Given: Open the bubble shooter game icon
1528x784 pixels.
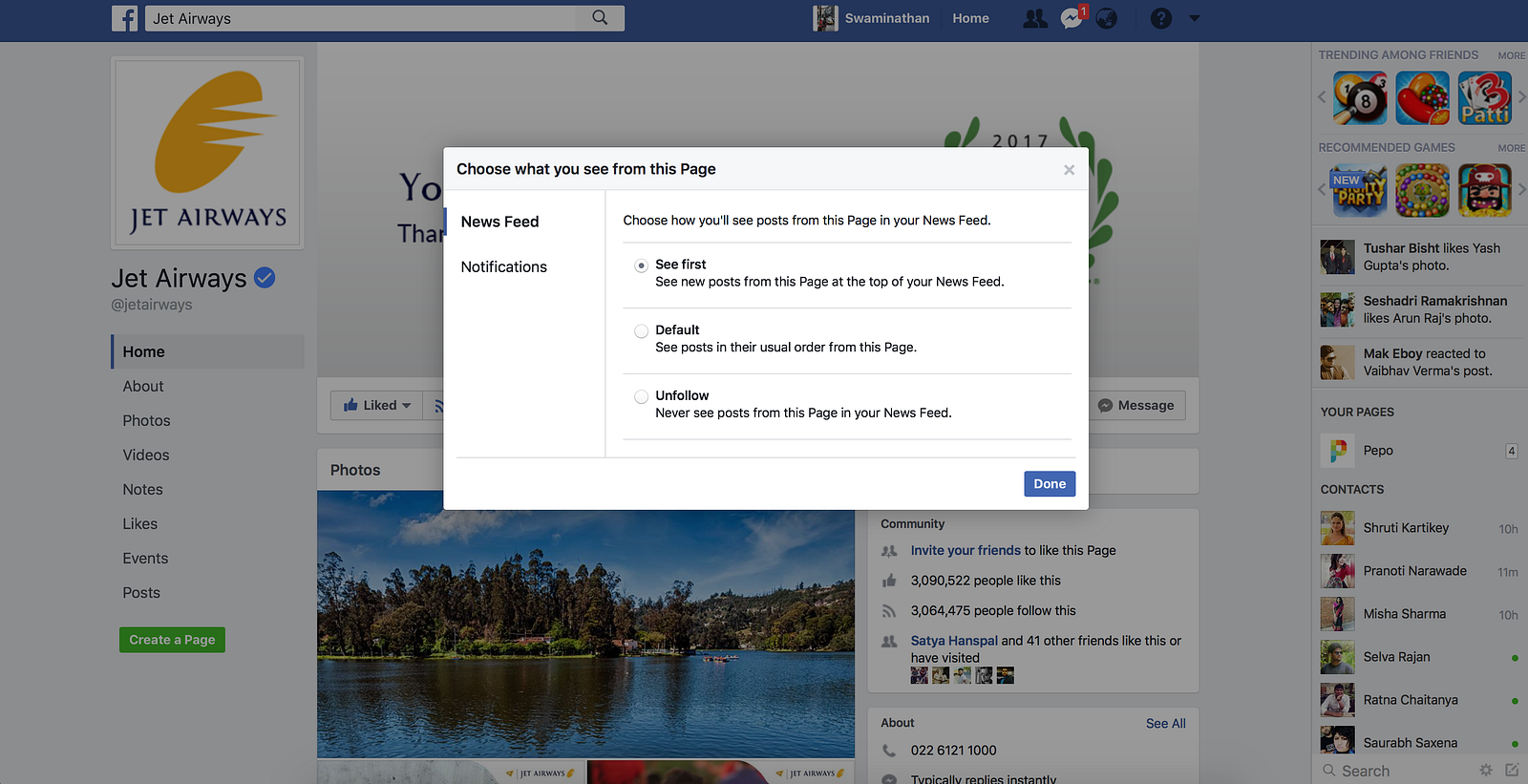Looking at the screenshot, I should coord(1422,191).
